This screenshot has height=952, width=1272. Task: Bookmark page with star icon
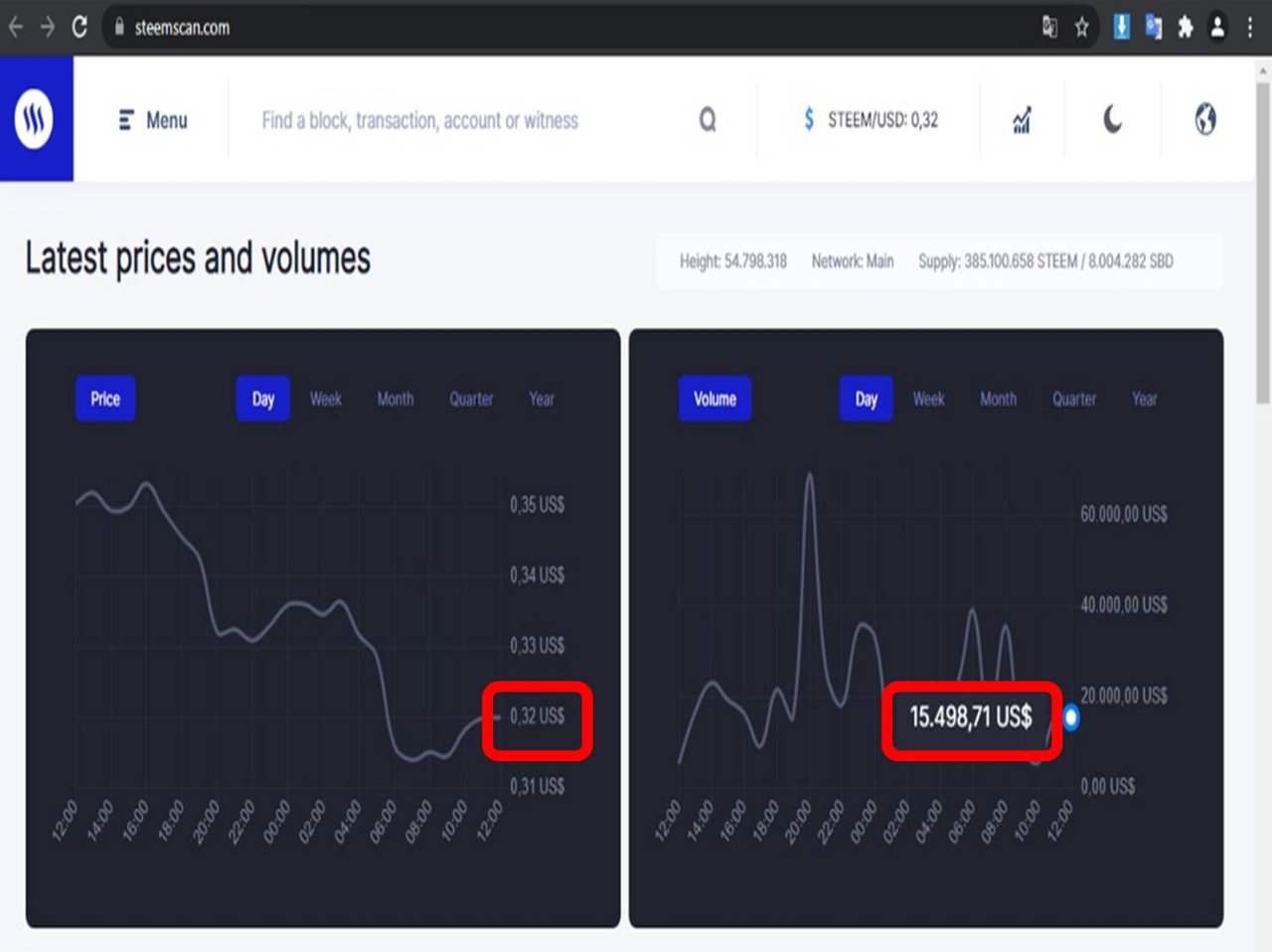tap(1082, 28)
